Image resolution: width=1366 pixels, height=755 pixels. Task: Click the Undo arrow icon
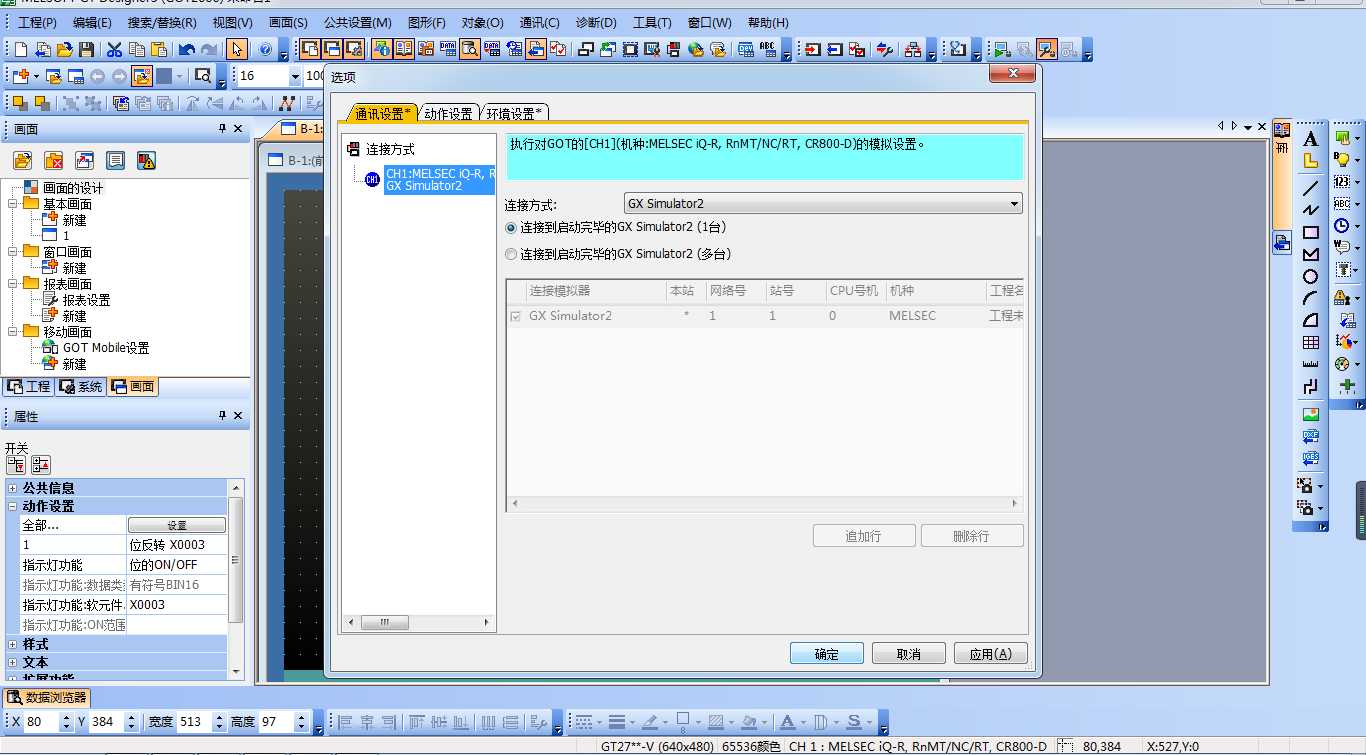tap(187, 49)
